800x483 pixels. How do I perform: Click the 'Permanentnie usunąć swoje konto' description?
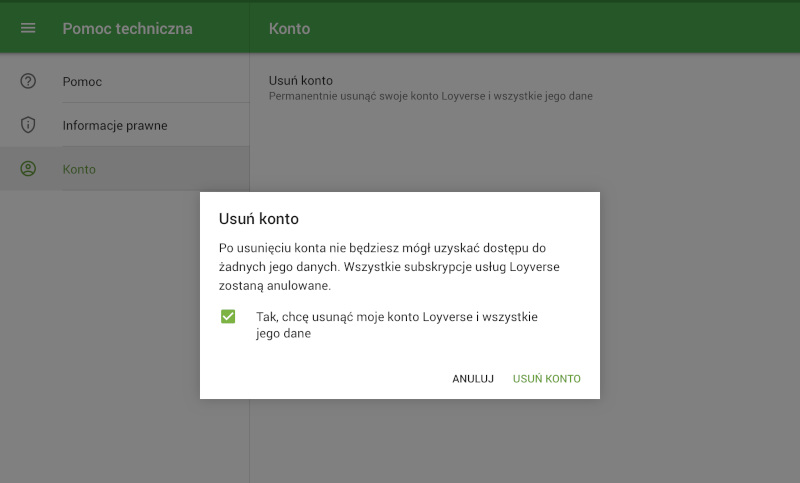(431, 96)
